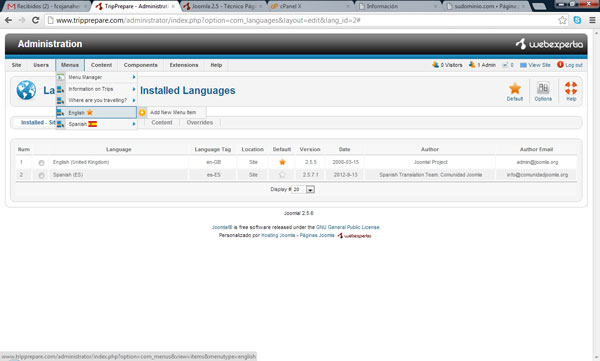Expand Where are you travelling submenu arrow
Viewport: 600px width, 361px height.
pos(134,100)
